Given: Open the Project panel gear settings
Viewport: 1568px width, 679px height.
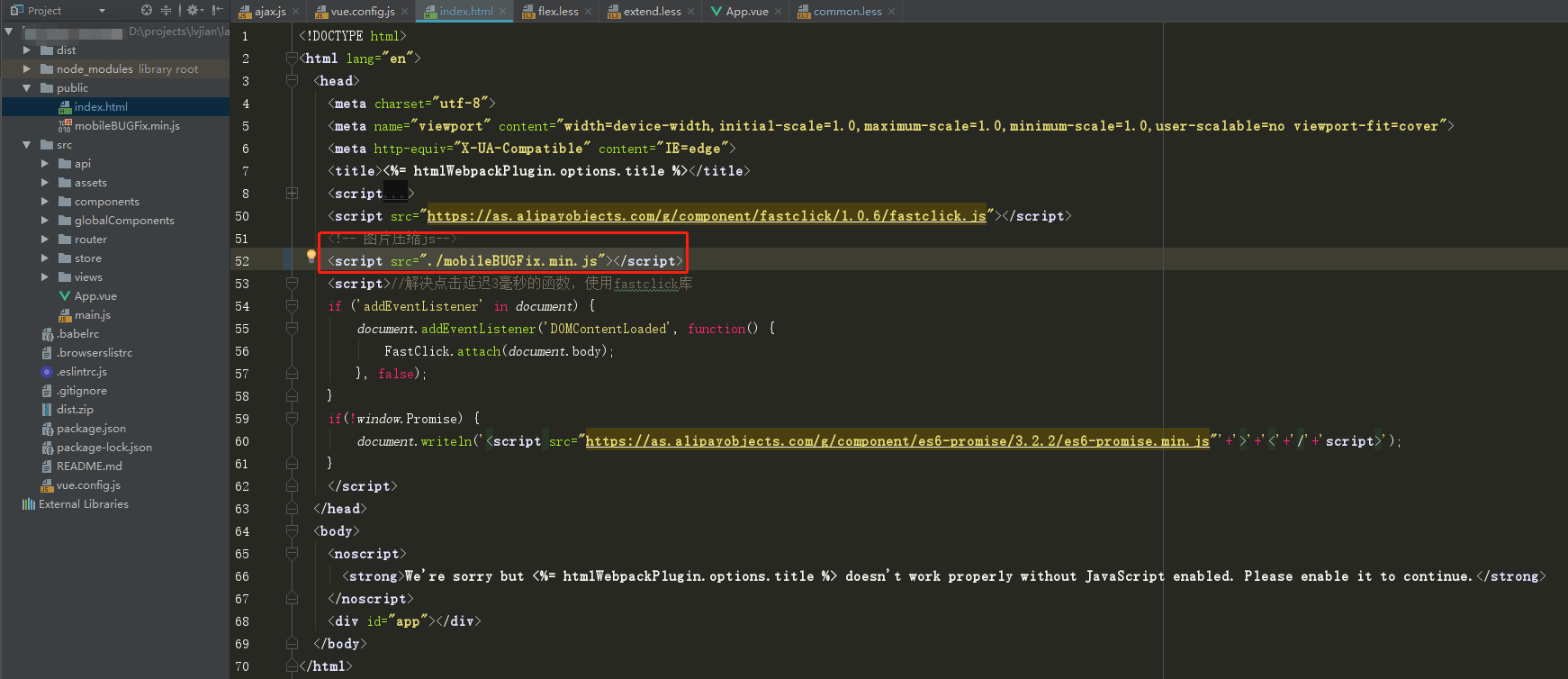Looking at the screenshot, I should [x=194, y=11].
